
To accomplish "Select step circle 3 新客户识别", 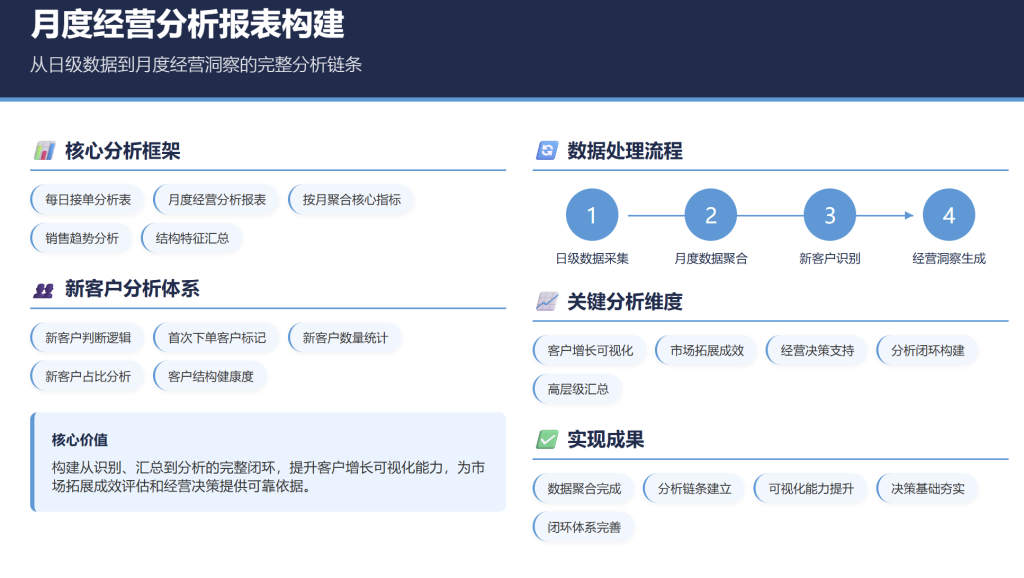I will pos(829,215).
